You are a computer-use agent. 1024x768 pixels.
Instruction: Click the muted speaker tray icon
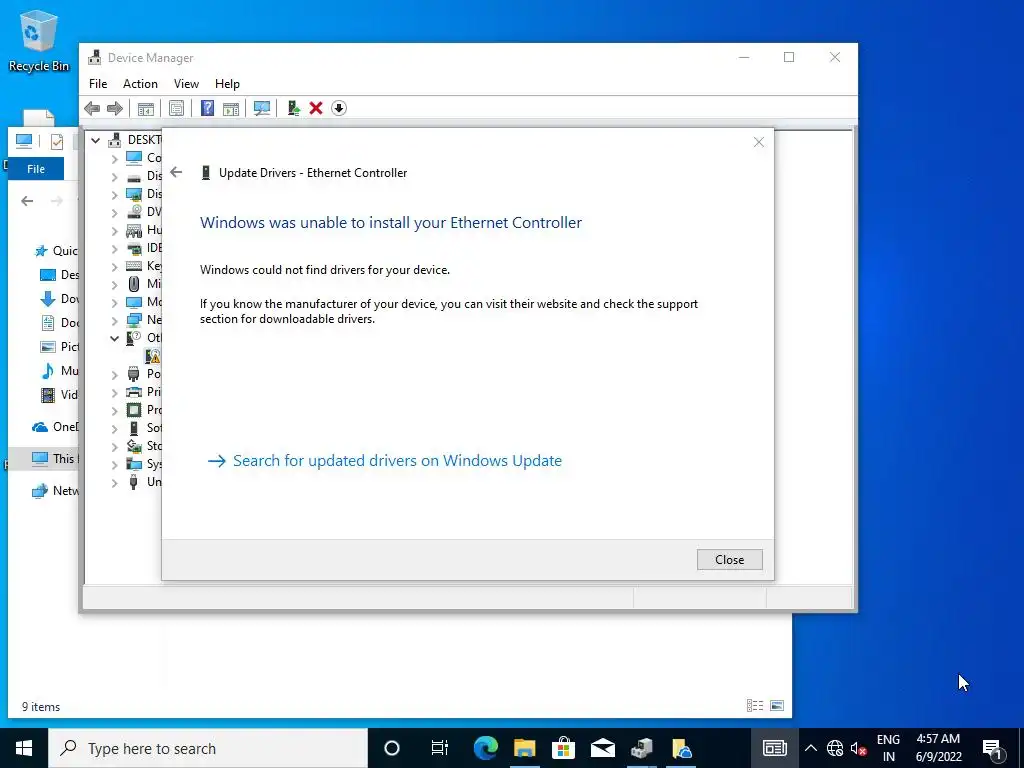[858, 748]
